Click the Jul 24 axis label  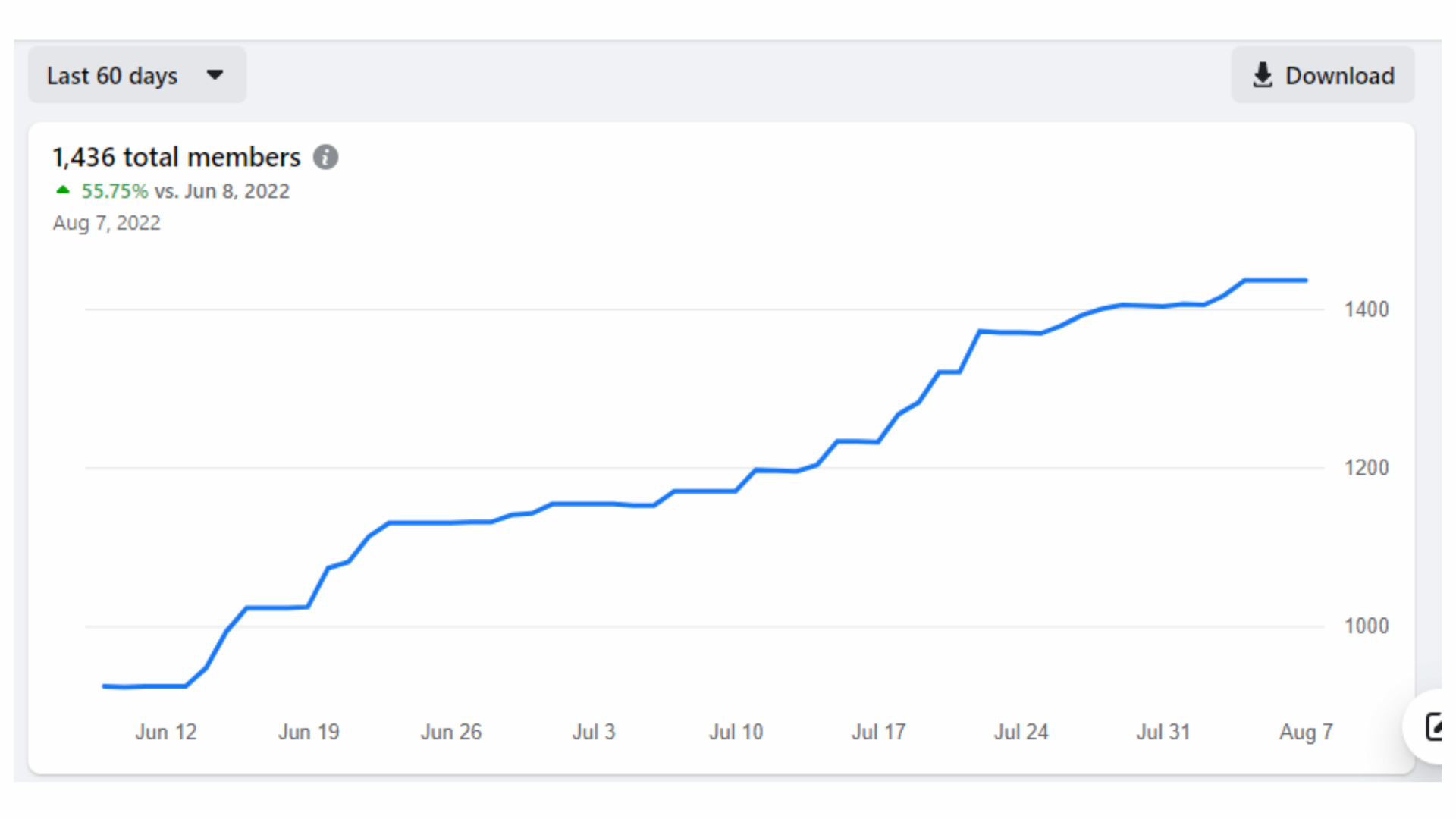[x=1021, y=732]
